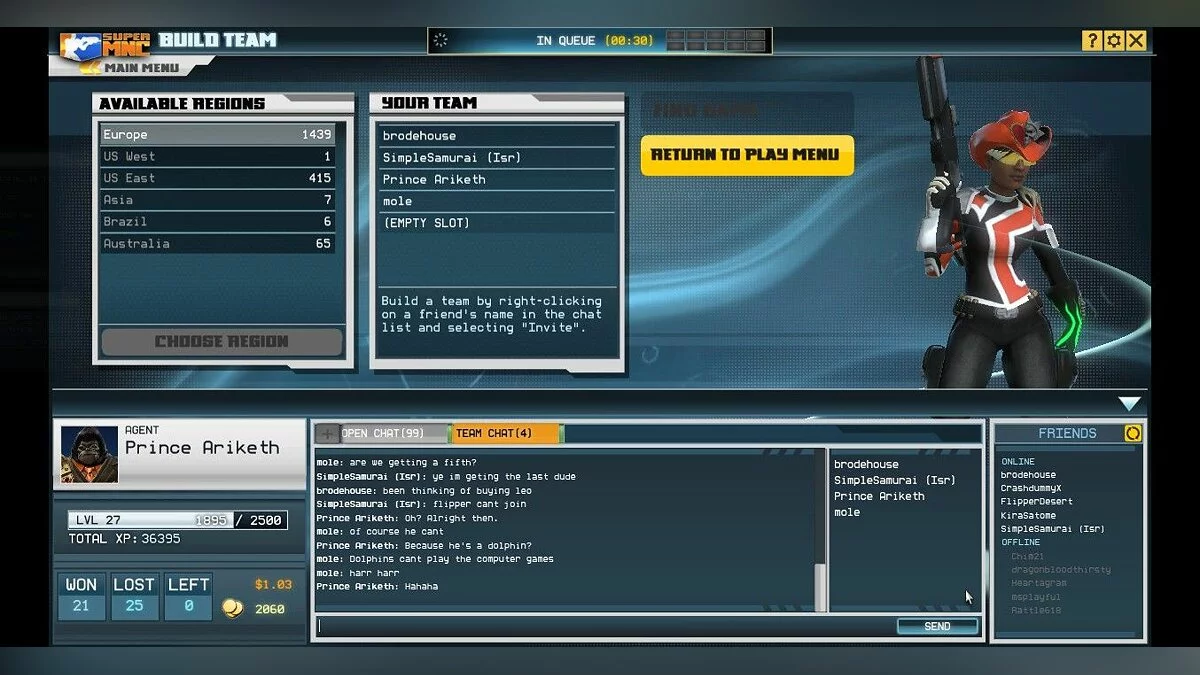Click mole in chat participants list
Screen dimensions: 1200x675
coord(847,512)
